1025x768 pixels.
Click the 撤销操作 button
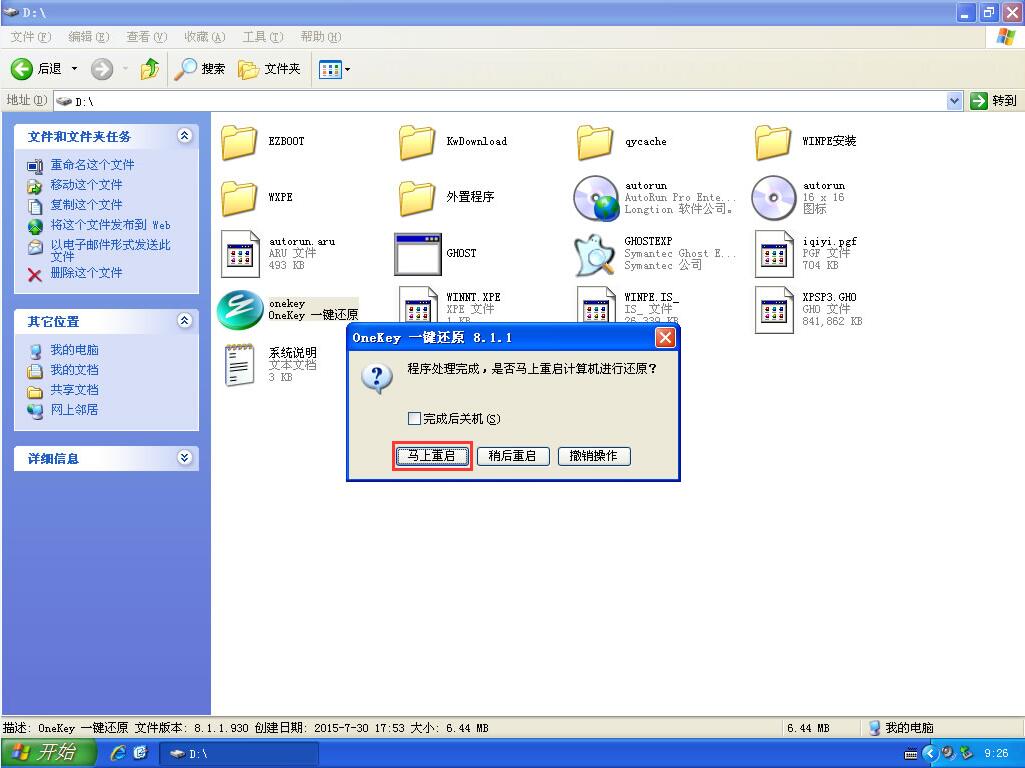tap(593, 456)
